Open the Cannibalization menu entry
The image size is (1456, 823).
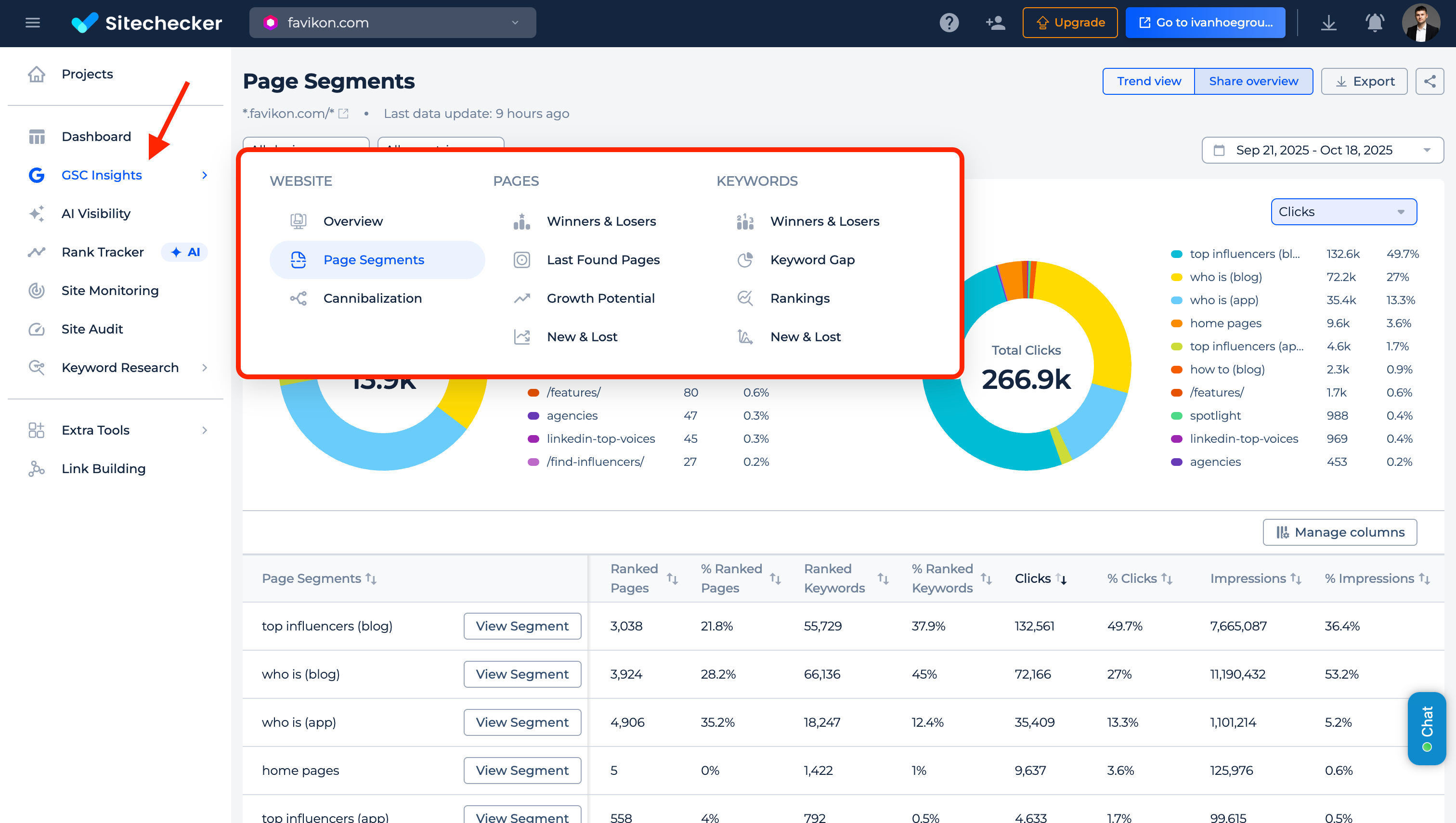point(372,298)
